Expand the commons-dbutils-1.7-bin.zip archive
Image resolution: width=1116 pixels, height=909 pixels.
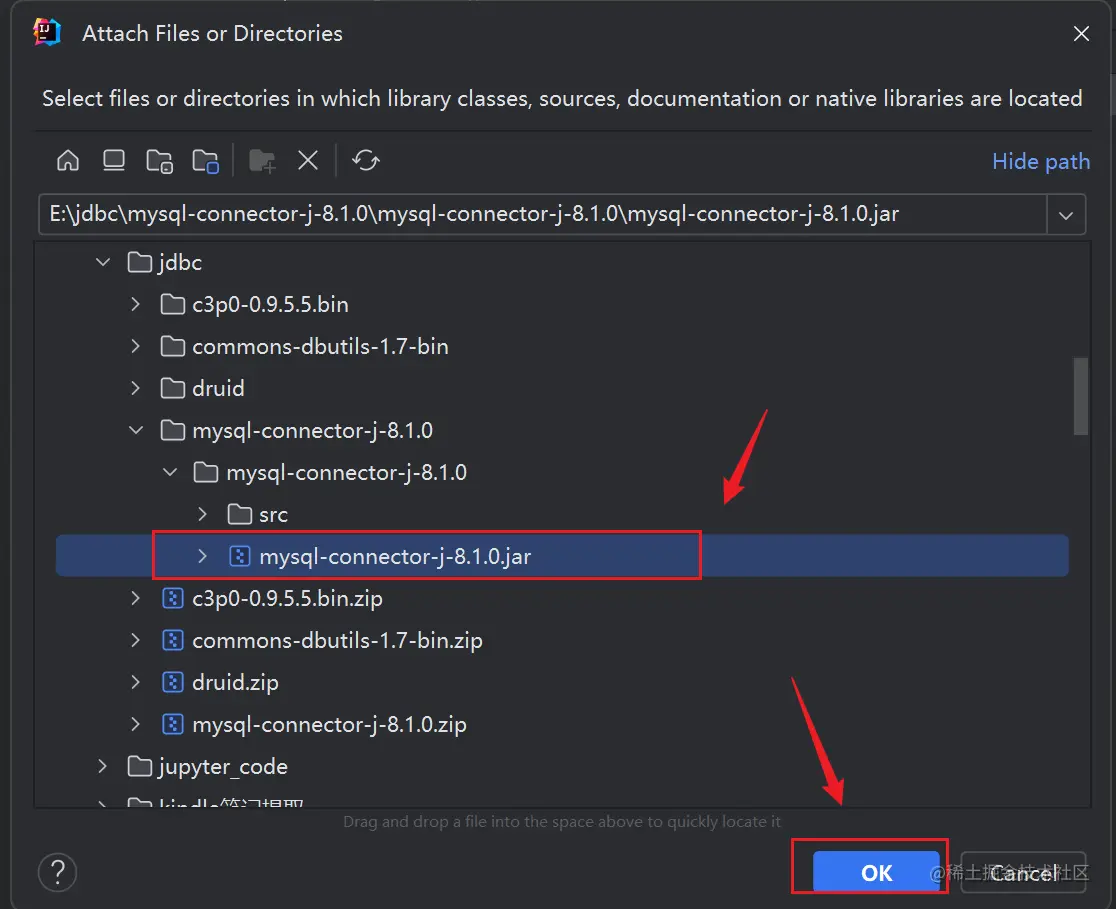(135, 640)
